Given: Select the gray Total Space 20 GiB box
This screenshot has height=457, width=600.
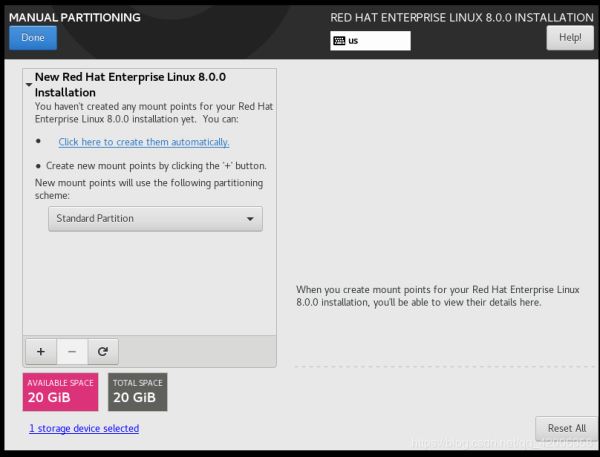Looking at the screenshot, I should click(137, 392).
